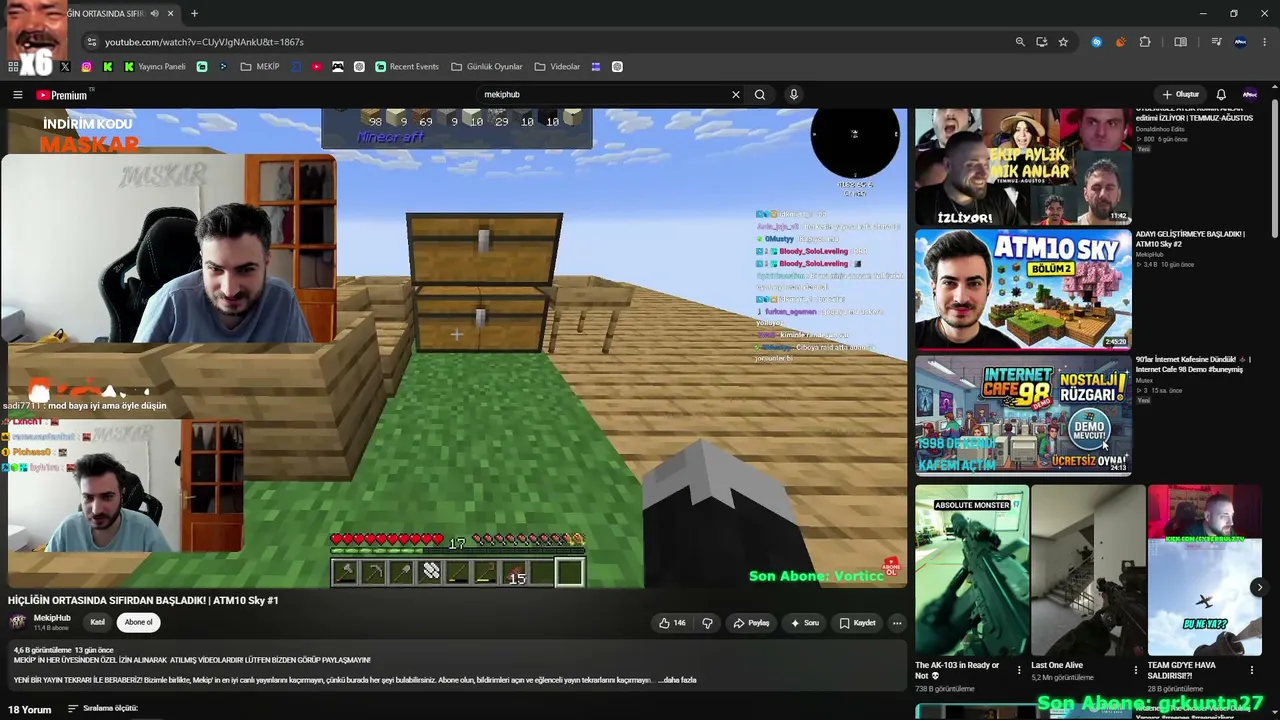
Task: Bookmark this page with the star icon
Action: click(x=1063, y=42)
